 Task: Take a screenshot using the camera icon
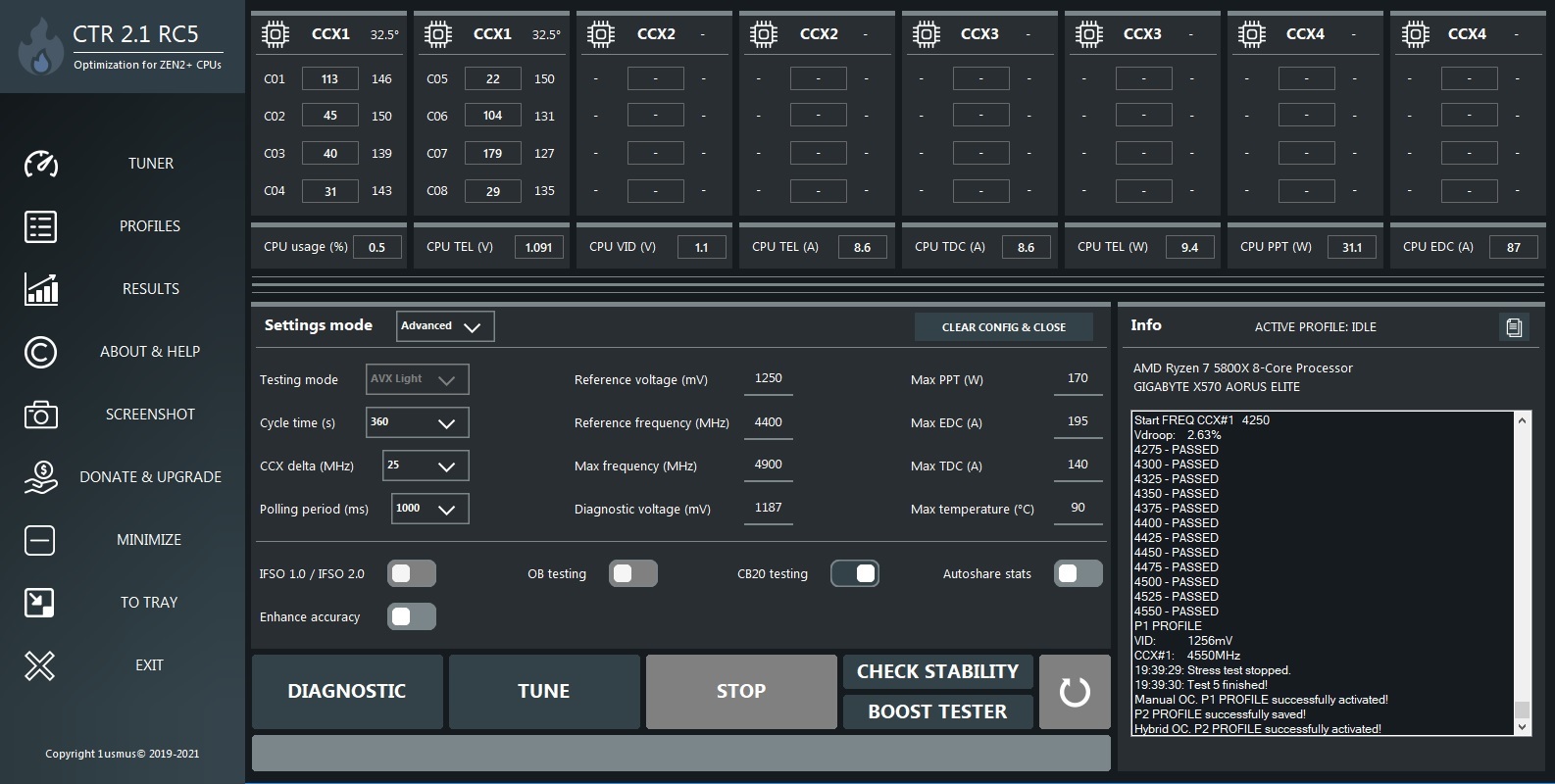(x=40, y=415)
